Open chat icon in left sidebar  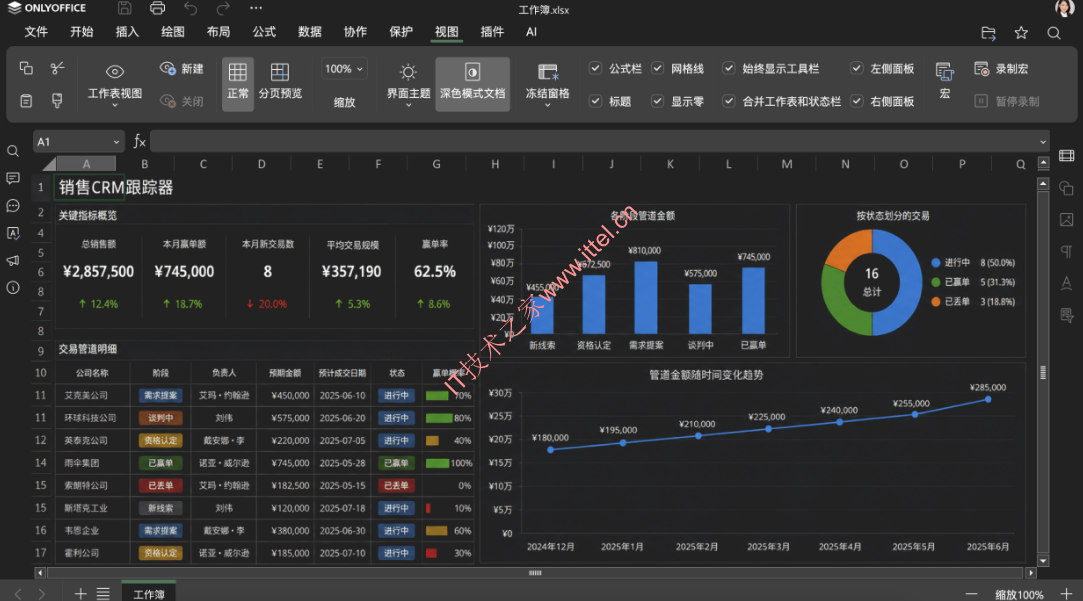pyautogui.click(x=12, y=206)
